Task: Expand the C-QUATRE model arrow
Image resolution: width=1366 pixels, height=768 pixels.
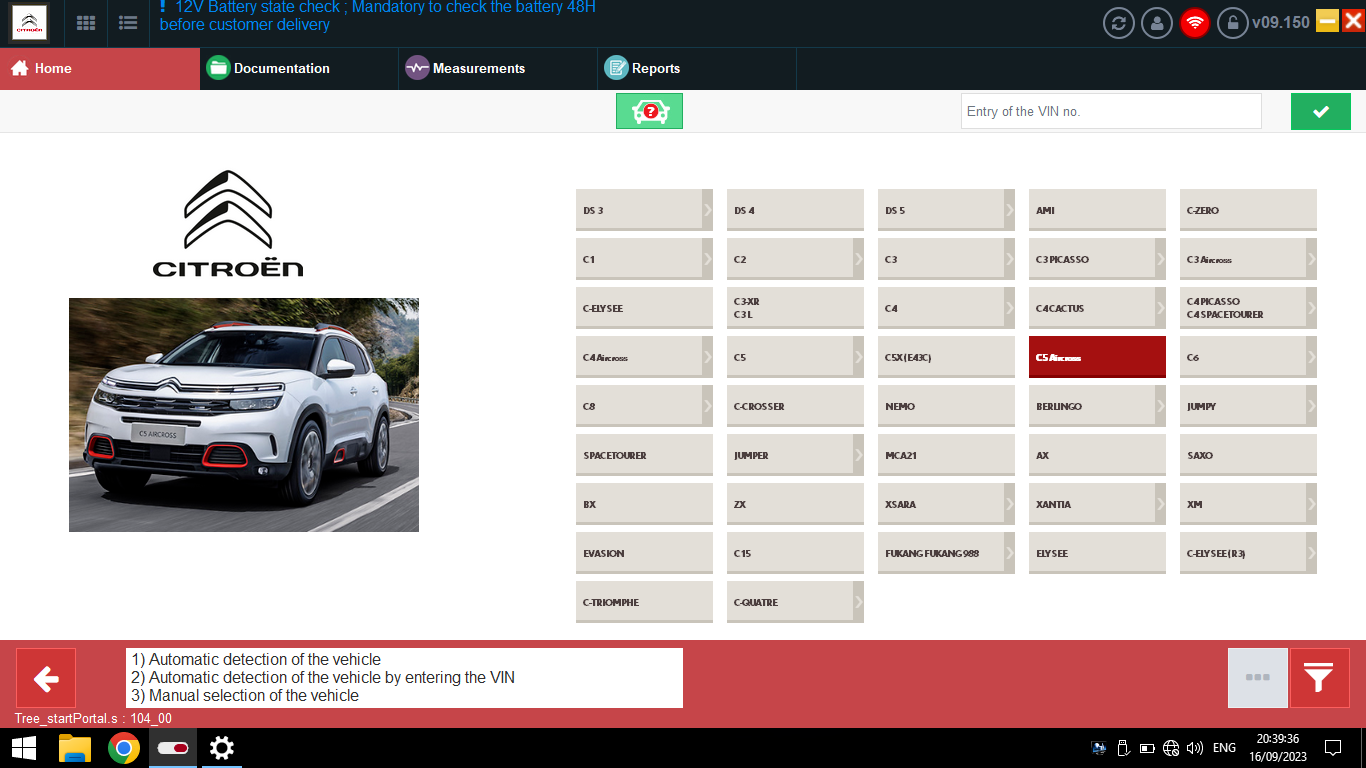Action: point(858,602)
